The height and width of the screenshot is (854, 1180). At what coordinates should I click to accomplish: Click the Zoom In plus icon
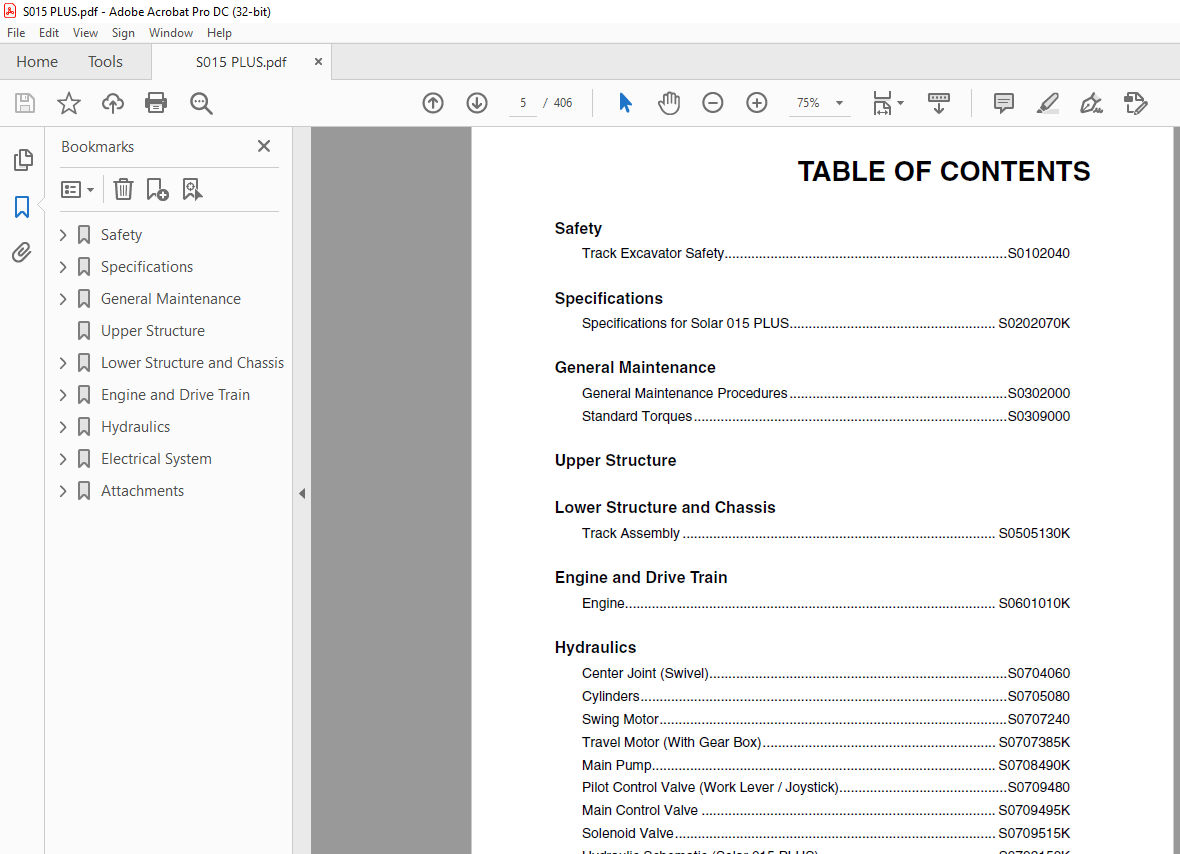757,103
